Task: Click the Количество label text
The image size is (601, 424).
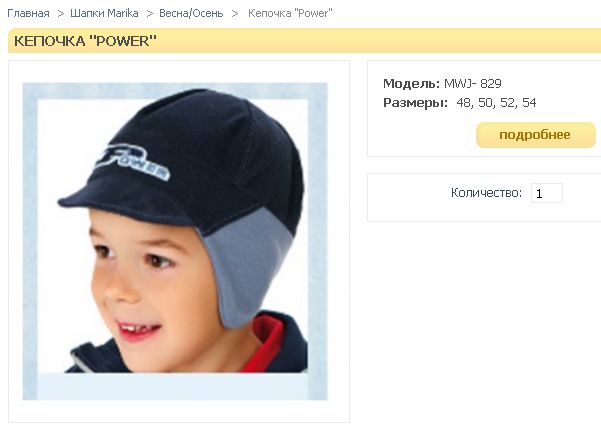Action: coord(486,192)
